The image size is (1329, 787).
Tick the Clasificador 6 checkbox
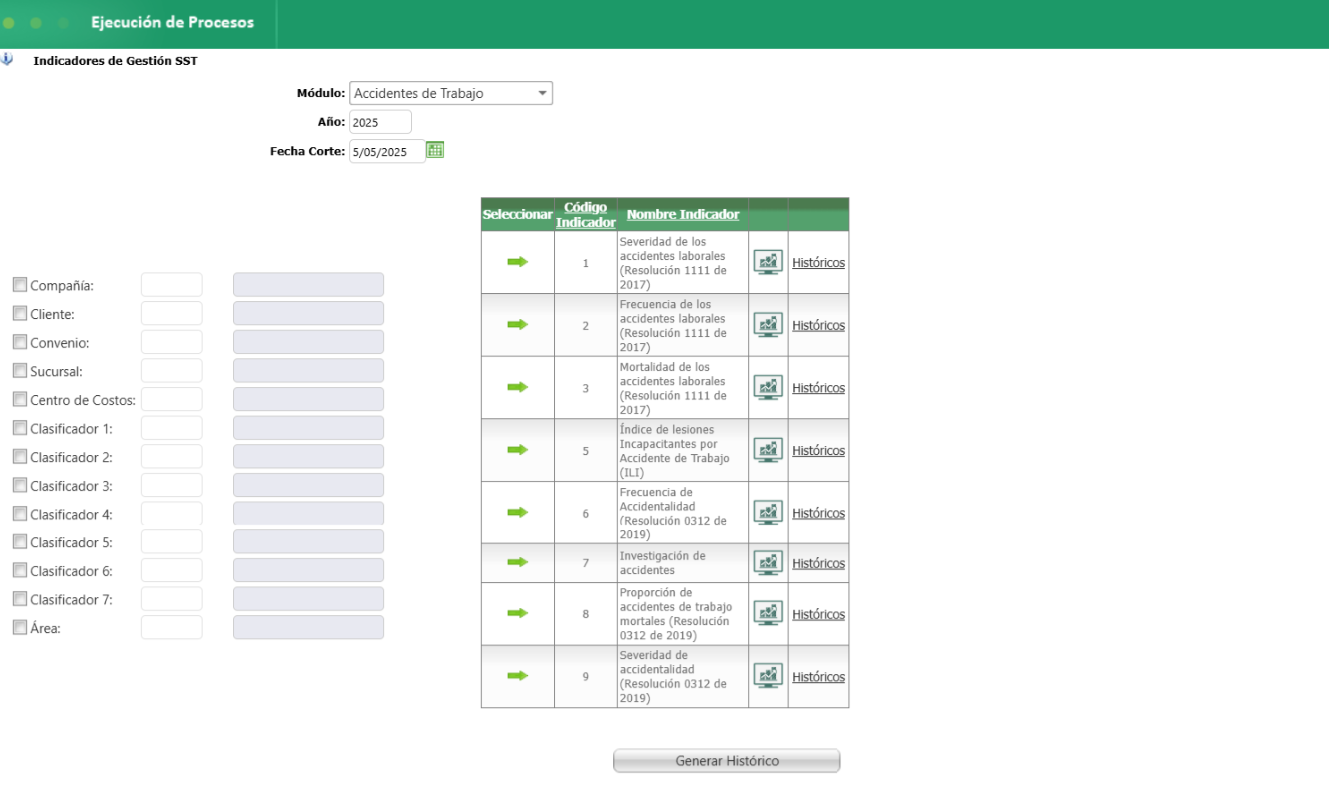tap(20, 571)
